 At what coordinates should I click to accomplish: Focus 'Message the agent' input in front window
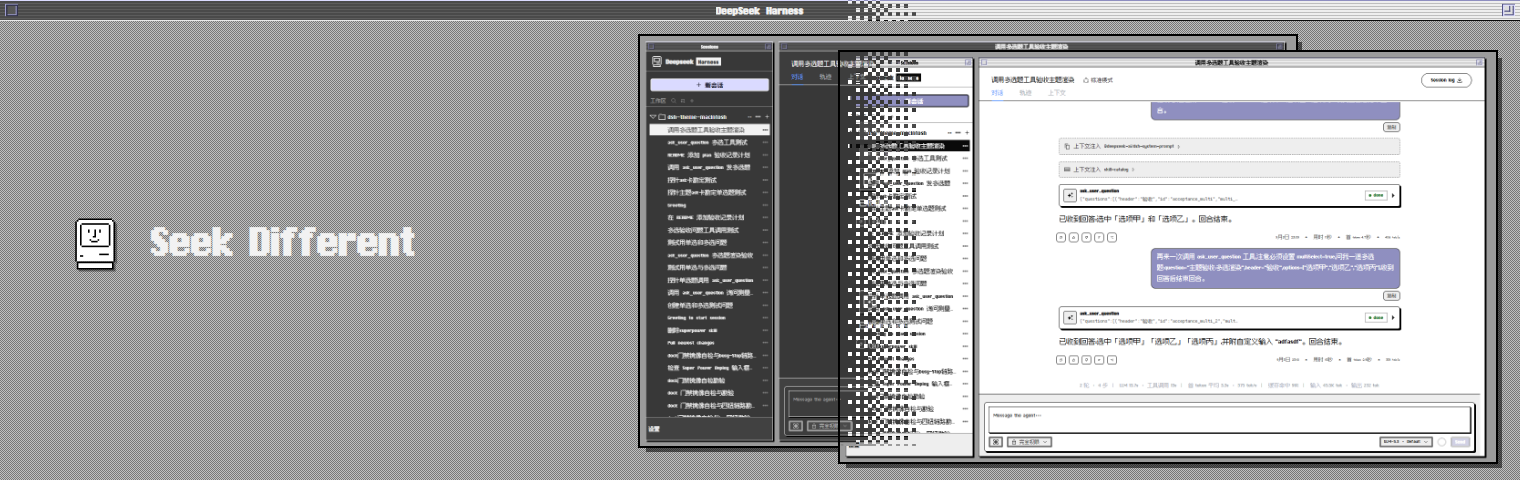point(1229,418)
